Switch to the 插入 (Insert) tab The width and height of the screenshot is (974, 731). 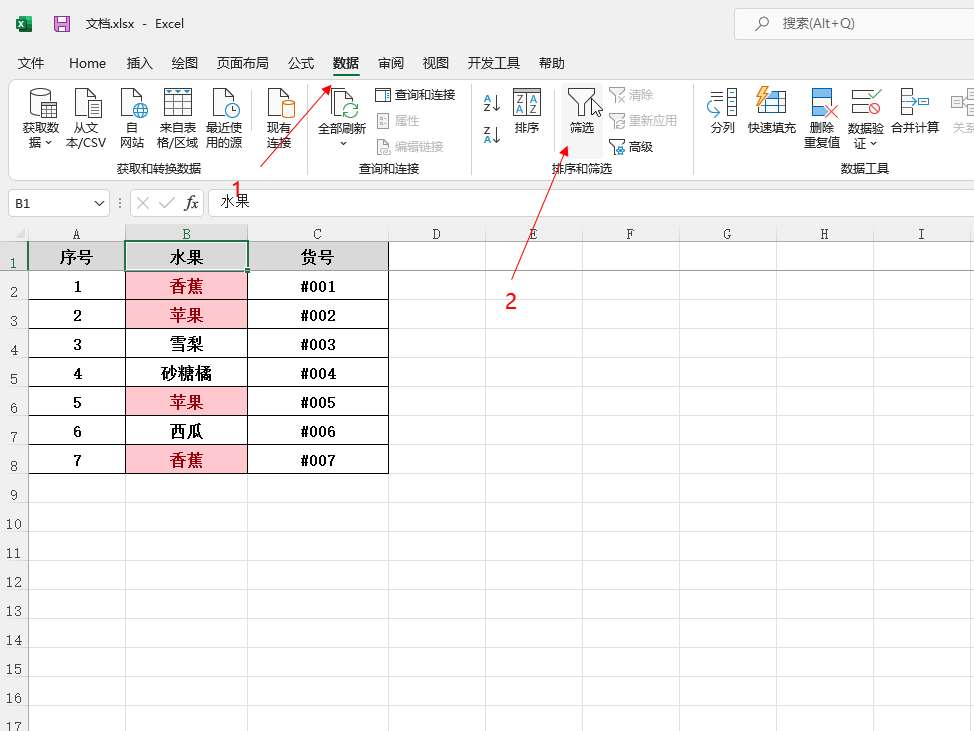140,63
